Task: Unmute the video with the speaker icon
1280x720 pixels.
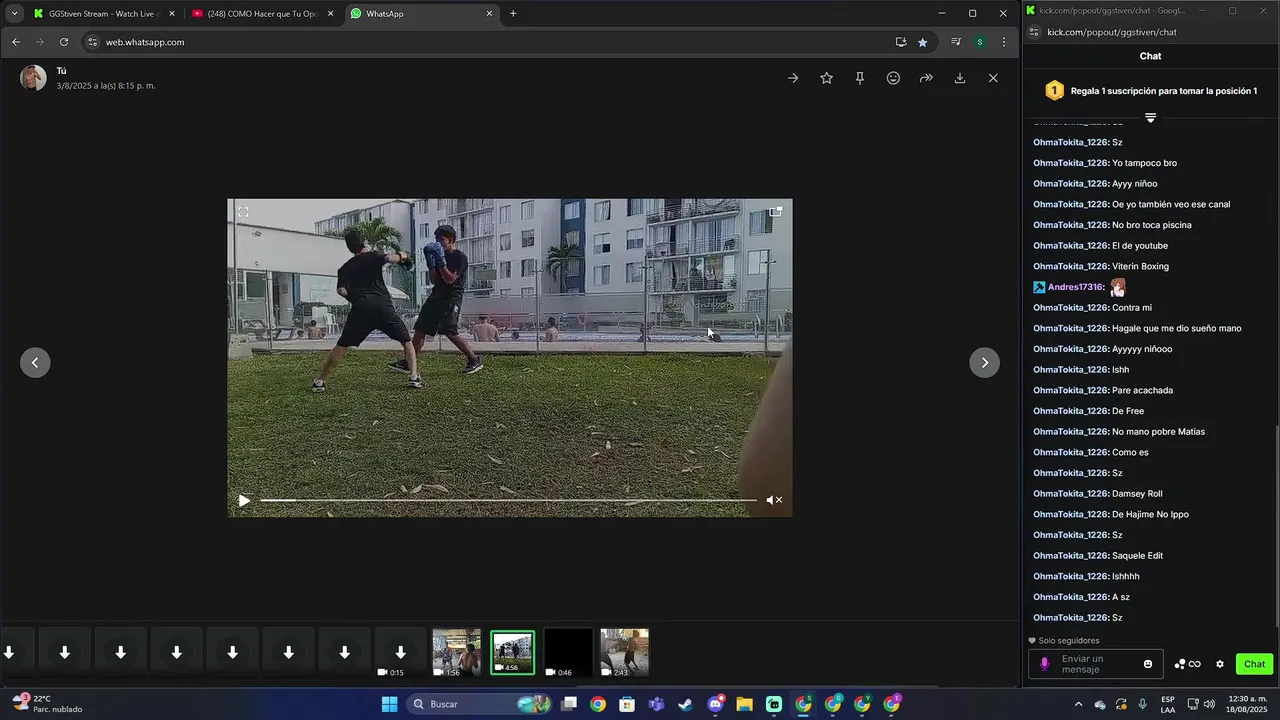Action: pyautogui.click(x=774, y=500)
